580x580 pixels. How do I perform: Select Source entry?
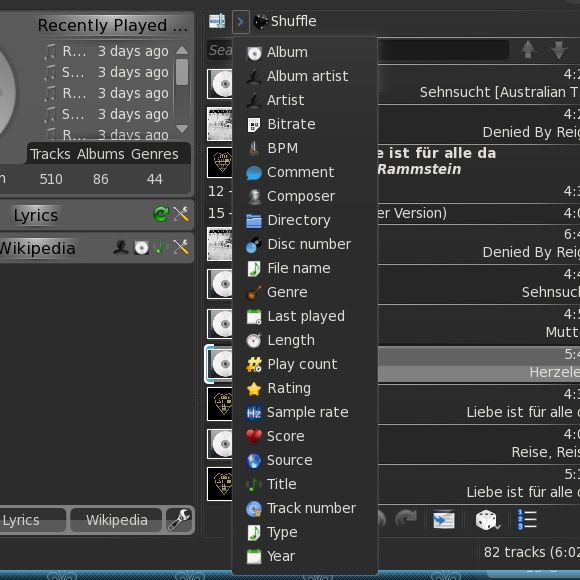coord(305,461)
